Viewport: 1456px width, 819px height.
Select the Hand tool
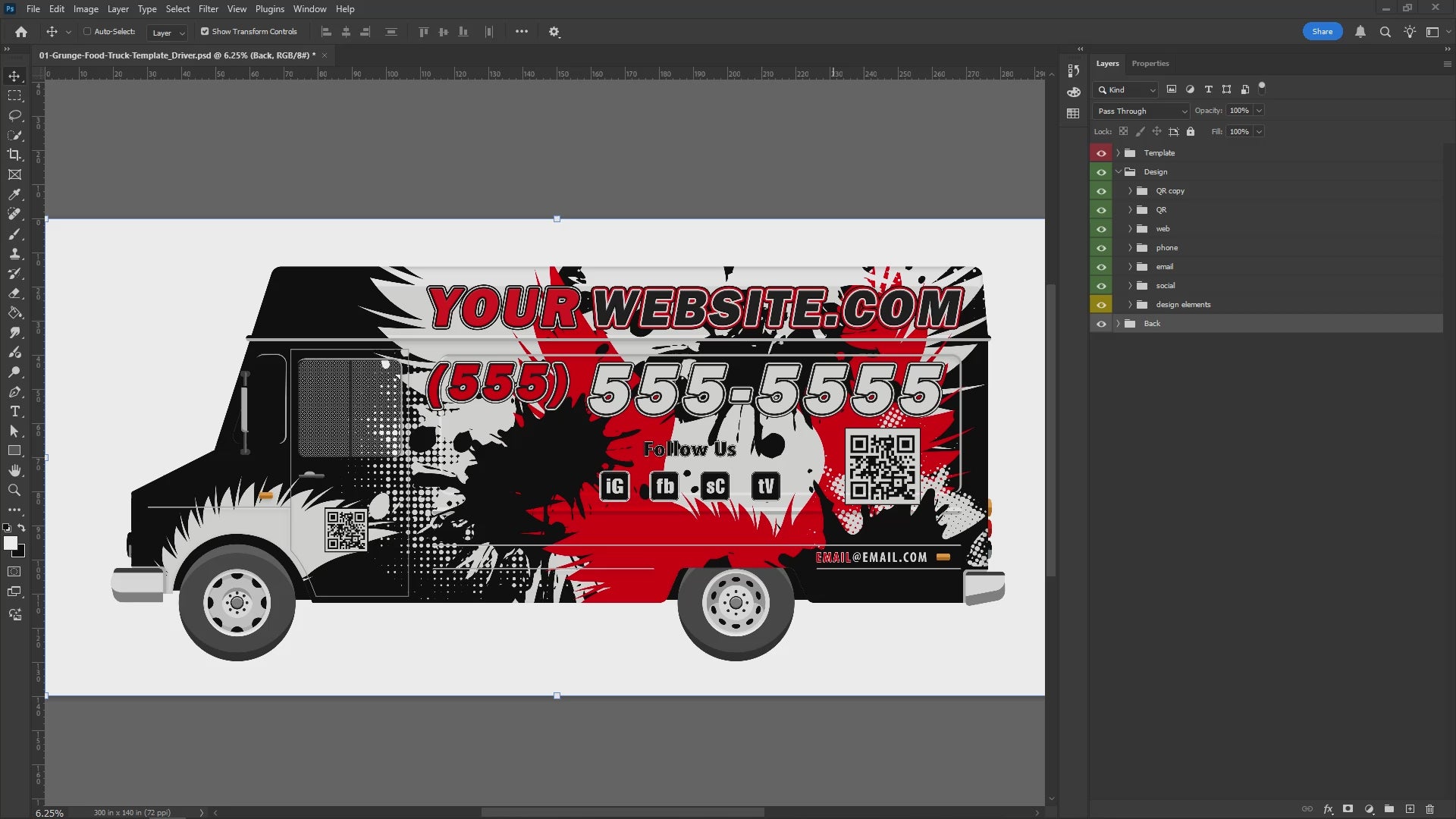click(x=14, y=471)
